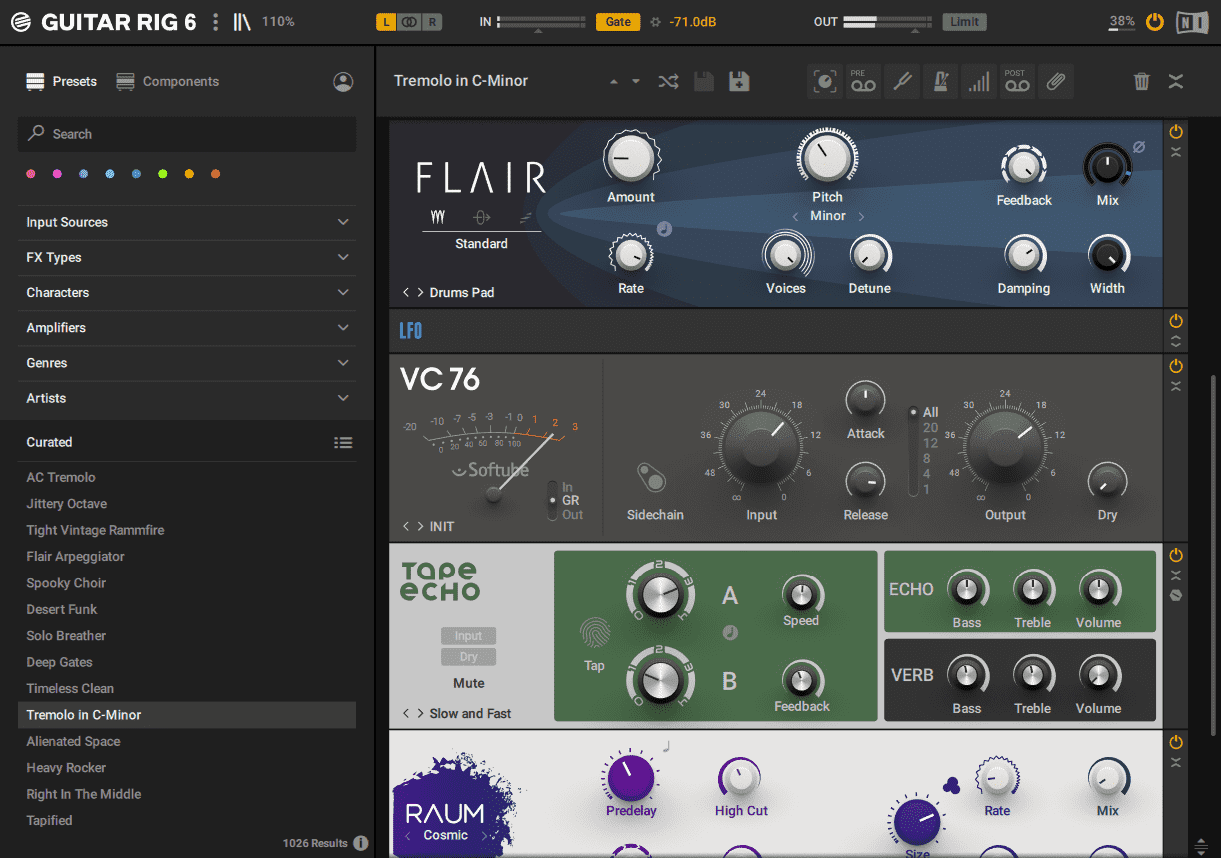Switch to Presets tab
The width and height of the screenshot is (1221, 858).
coord(62,82)
